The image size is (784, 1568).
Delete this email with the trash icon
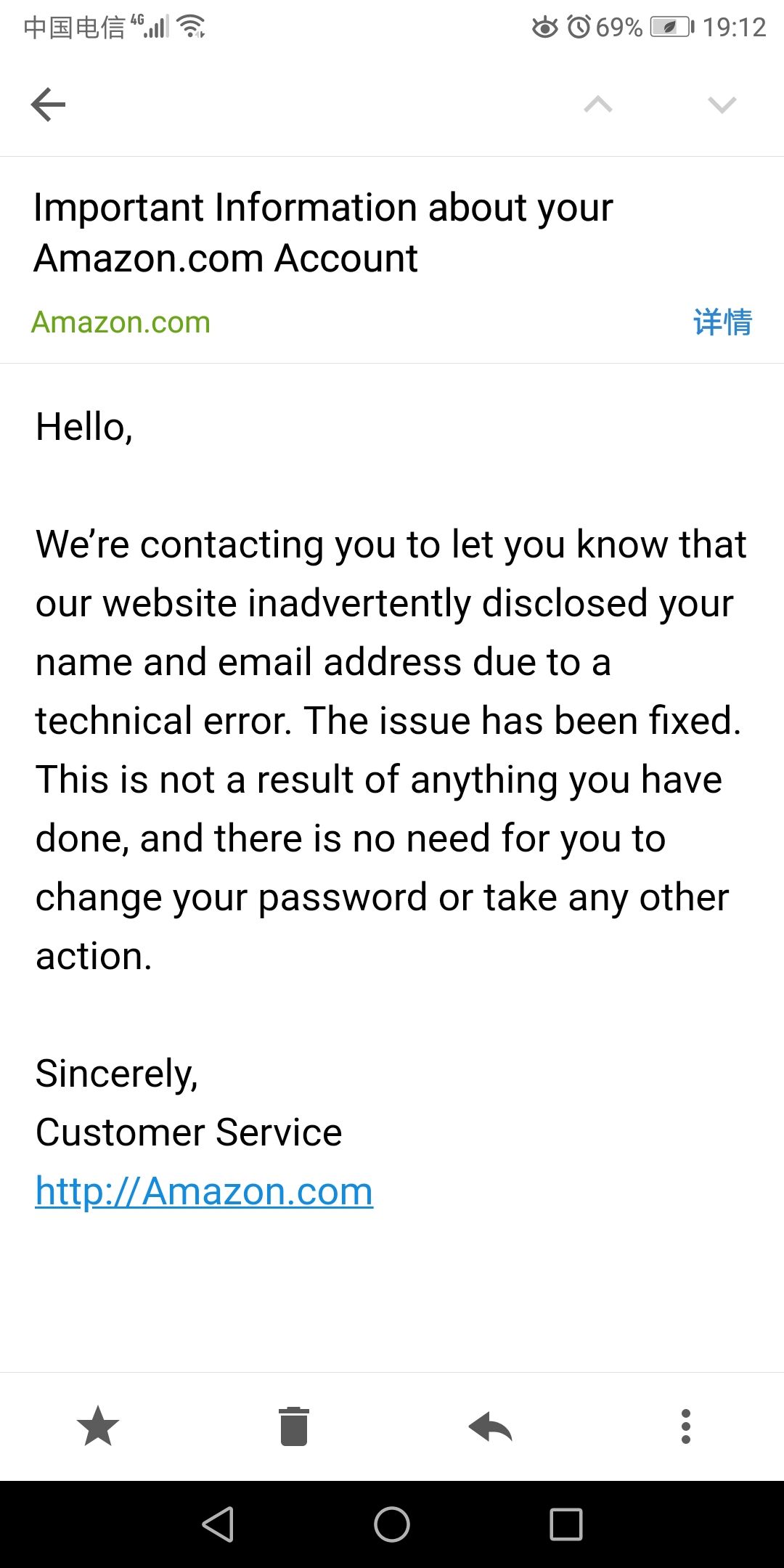[294, 1426]
